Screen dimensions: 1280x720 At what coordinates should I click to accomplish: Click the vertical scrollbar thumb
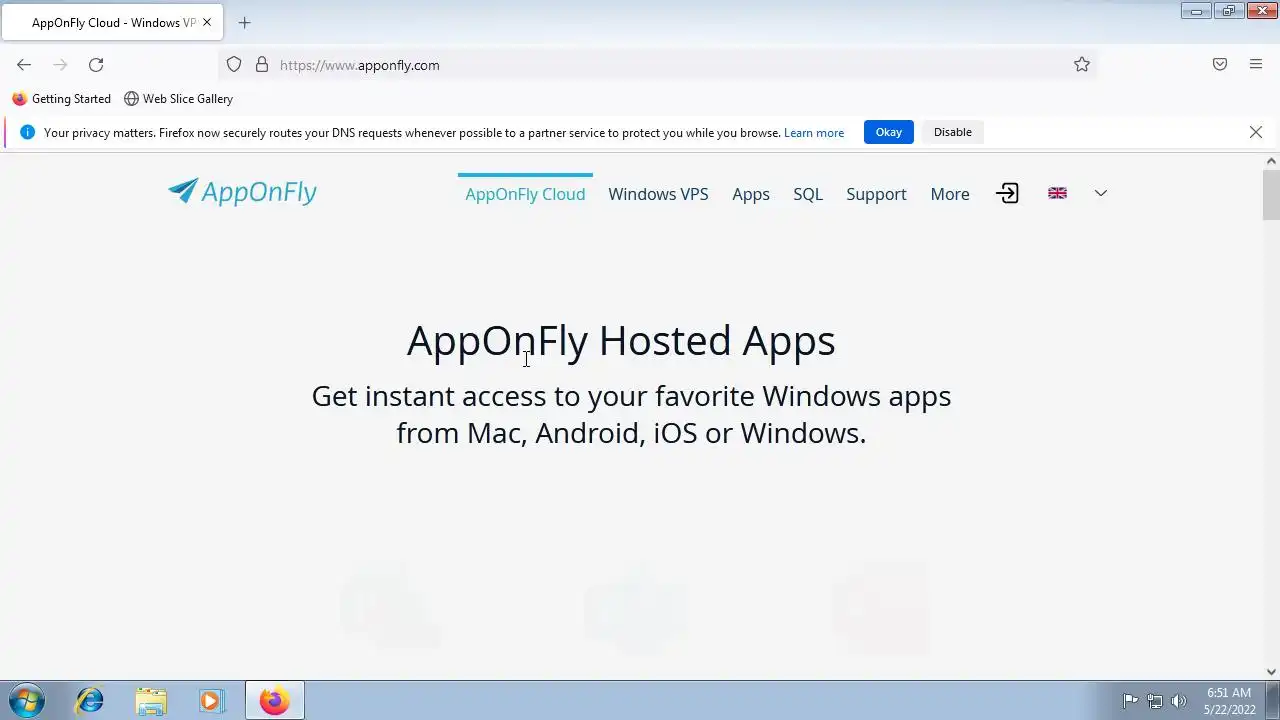1272,195
